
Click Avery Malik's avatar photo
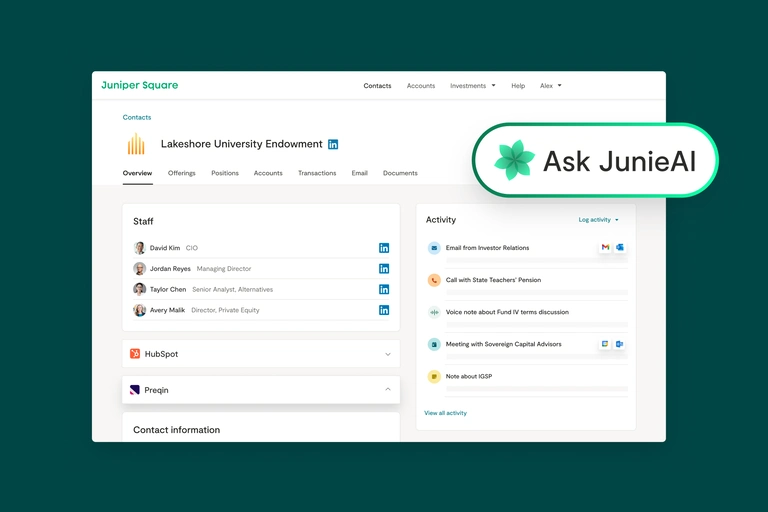click(x=140, y=310)
